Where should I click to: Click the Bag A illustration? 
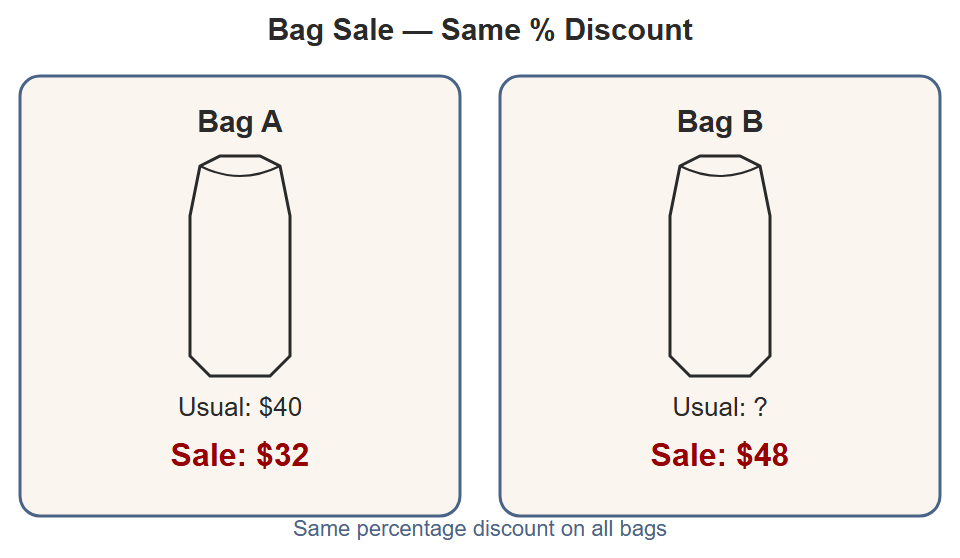240,265
